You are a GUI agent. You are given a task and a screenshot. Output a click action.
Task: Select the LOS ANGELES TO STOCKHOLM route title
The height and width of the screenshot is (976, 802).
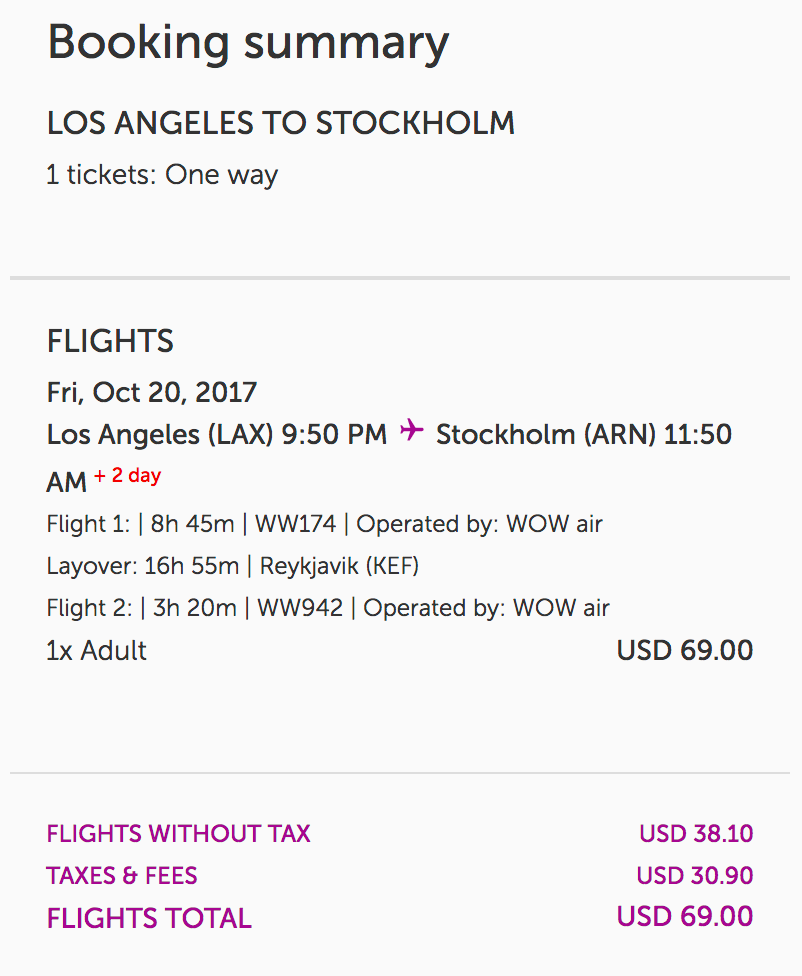click(x=281, y=124)
